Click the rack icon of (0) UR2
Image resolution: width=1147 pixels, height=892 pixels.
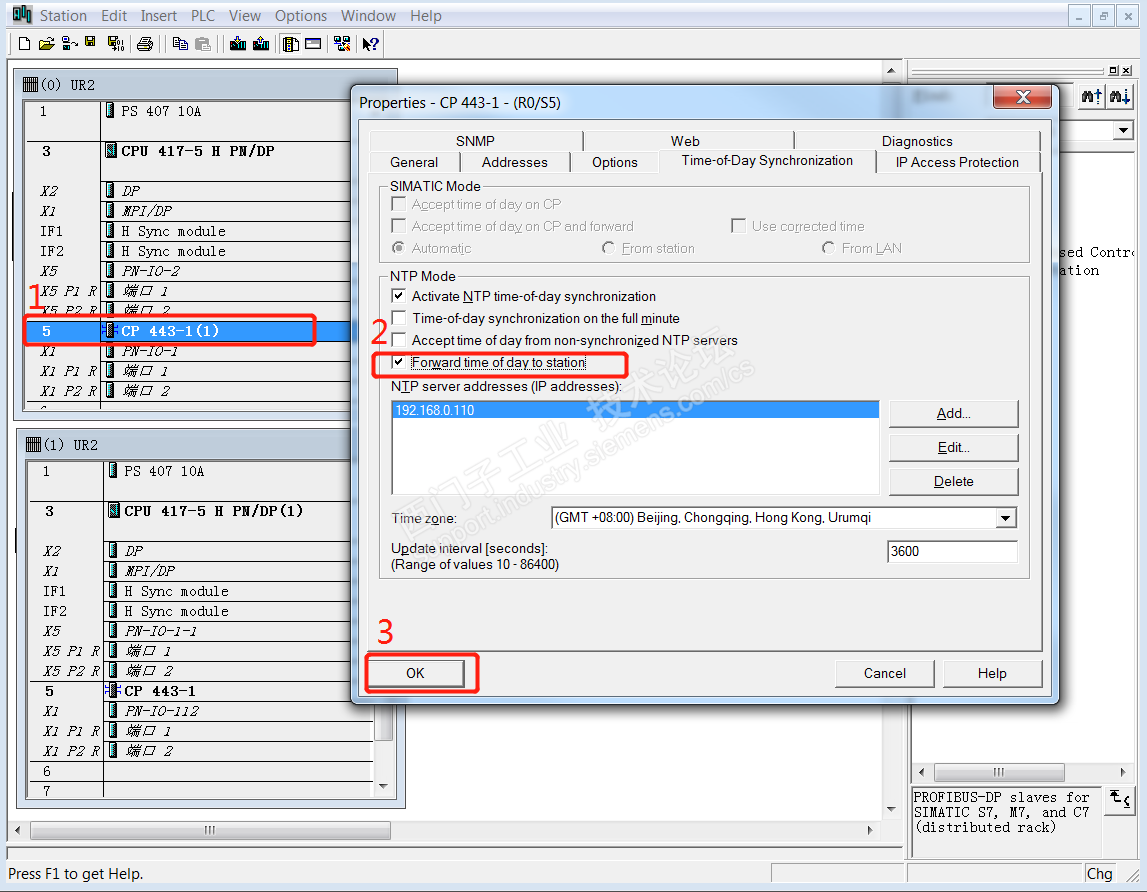point(30,85)
